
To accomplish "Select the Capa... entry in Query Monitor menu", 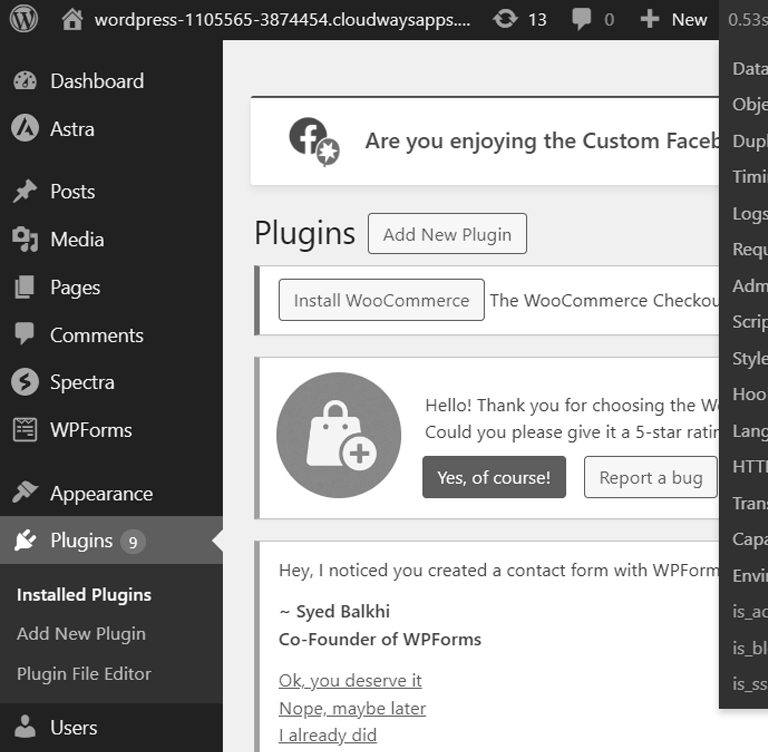I will click(x=749, y=539).
